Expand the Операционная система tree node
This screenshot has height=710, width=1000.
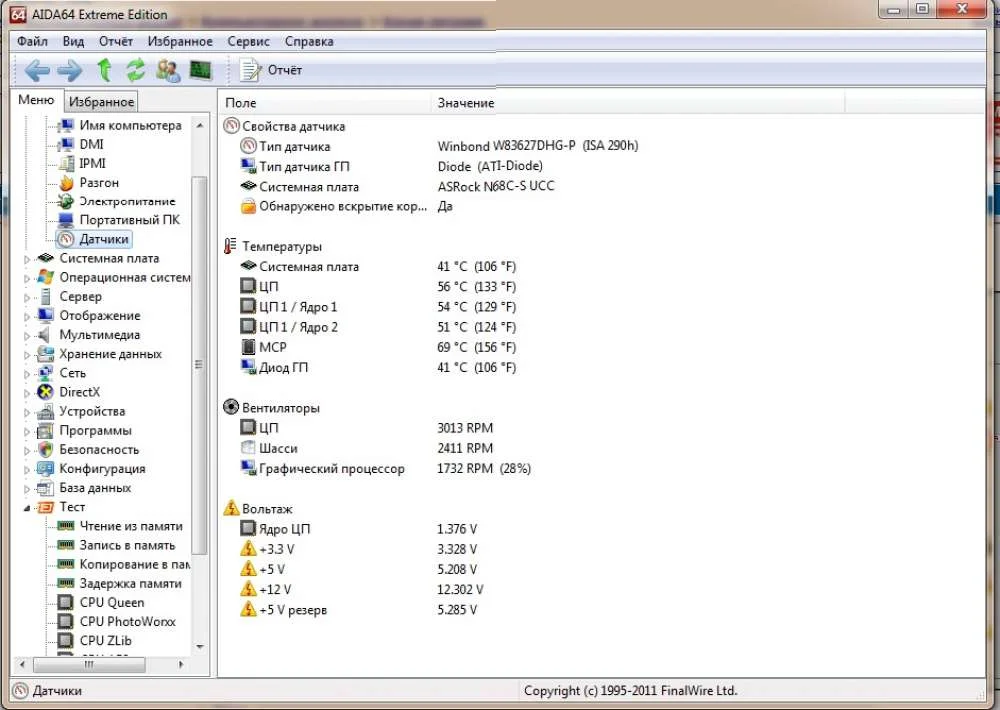[x=27, y=278]
